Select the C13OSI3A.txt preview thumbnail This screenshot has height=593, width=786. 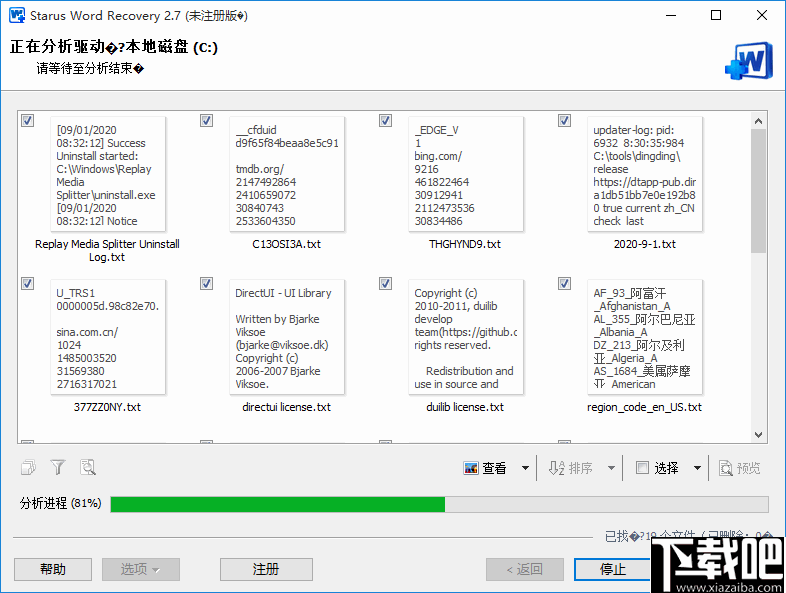click(287, 174)
